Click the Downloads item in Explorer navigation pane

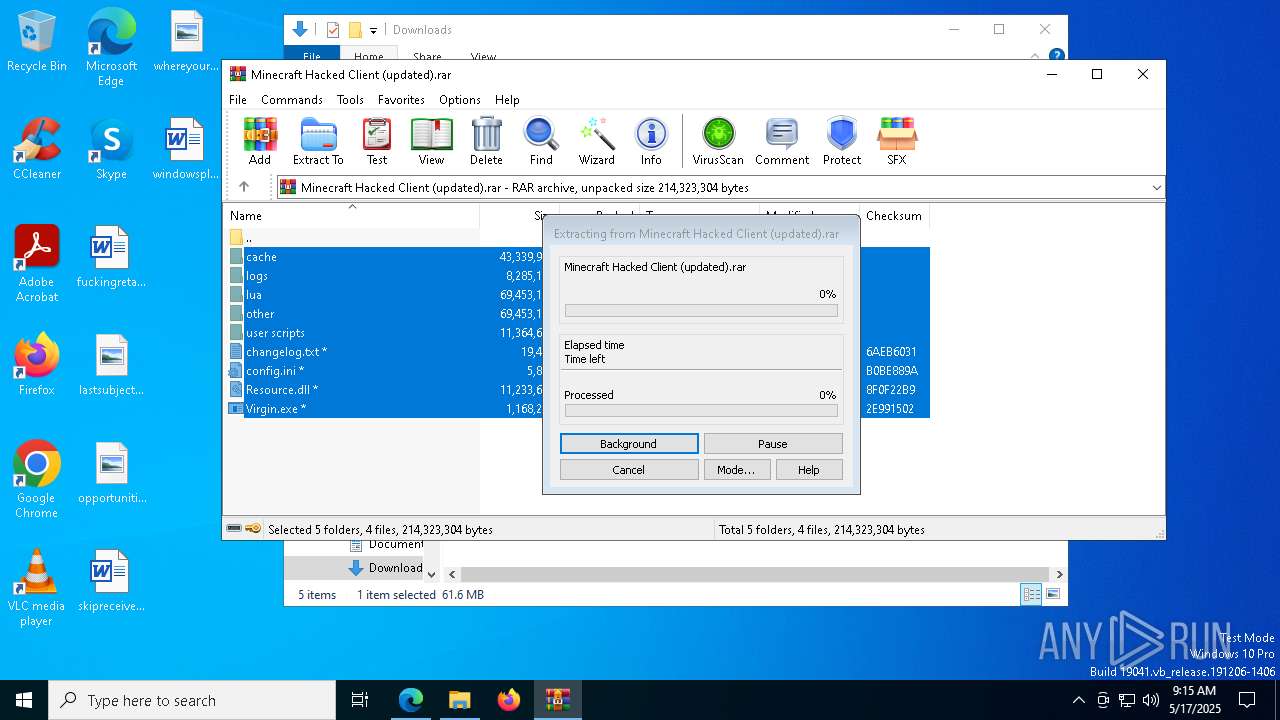coord(385,568)
